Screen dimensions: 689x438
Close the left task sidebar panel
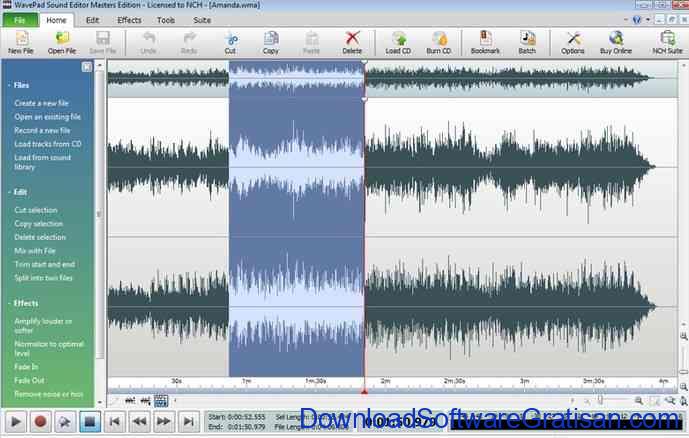(87, 66)
